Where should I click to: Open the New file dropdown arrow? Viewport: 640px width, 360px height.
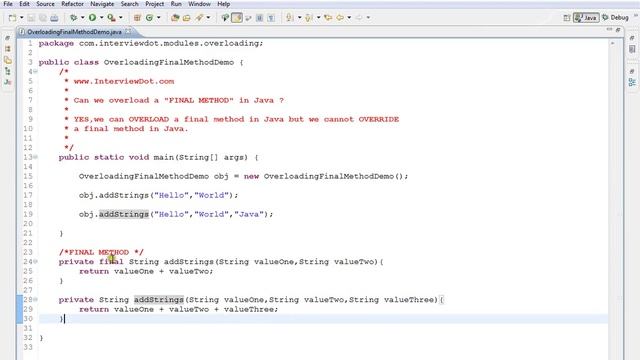[x=22, y=18]
